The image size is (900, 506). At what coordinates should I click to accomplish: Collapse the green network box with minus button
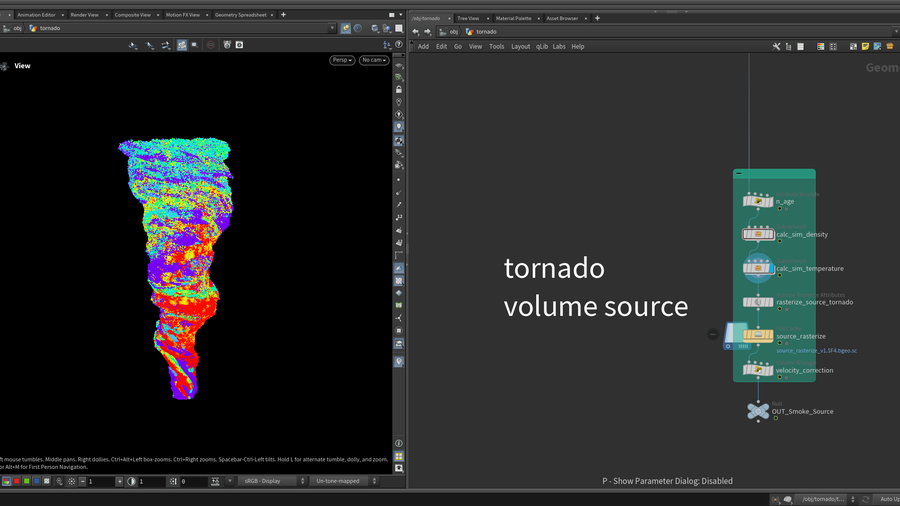[x=739, y=173]
